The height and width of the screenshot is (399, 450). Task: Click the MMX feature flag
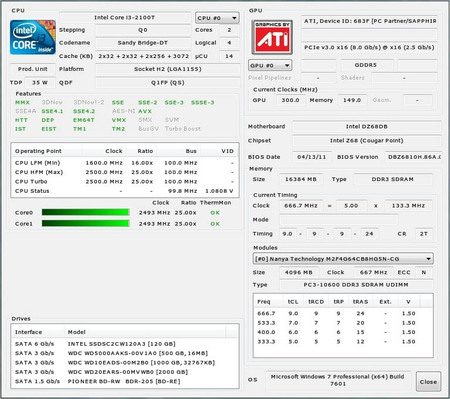point(22,102)
